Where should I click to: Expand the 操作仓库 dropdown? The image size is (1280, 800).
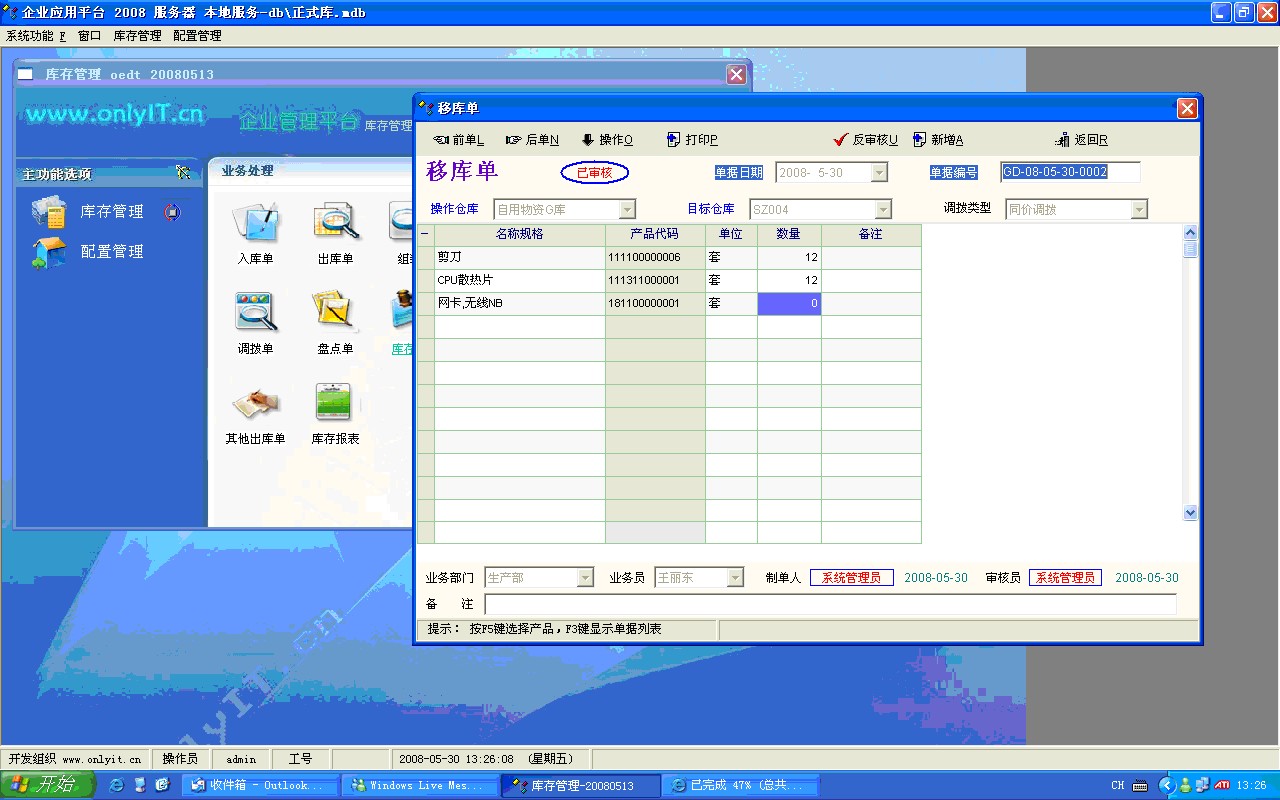pos(627,210)
